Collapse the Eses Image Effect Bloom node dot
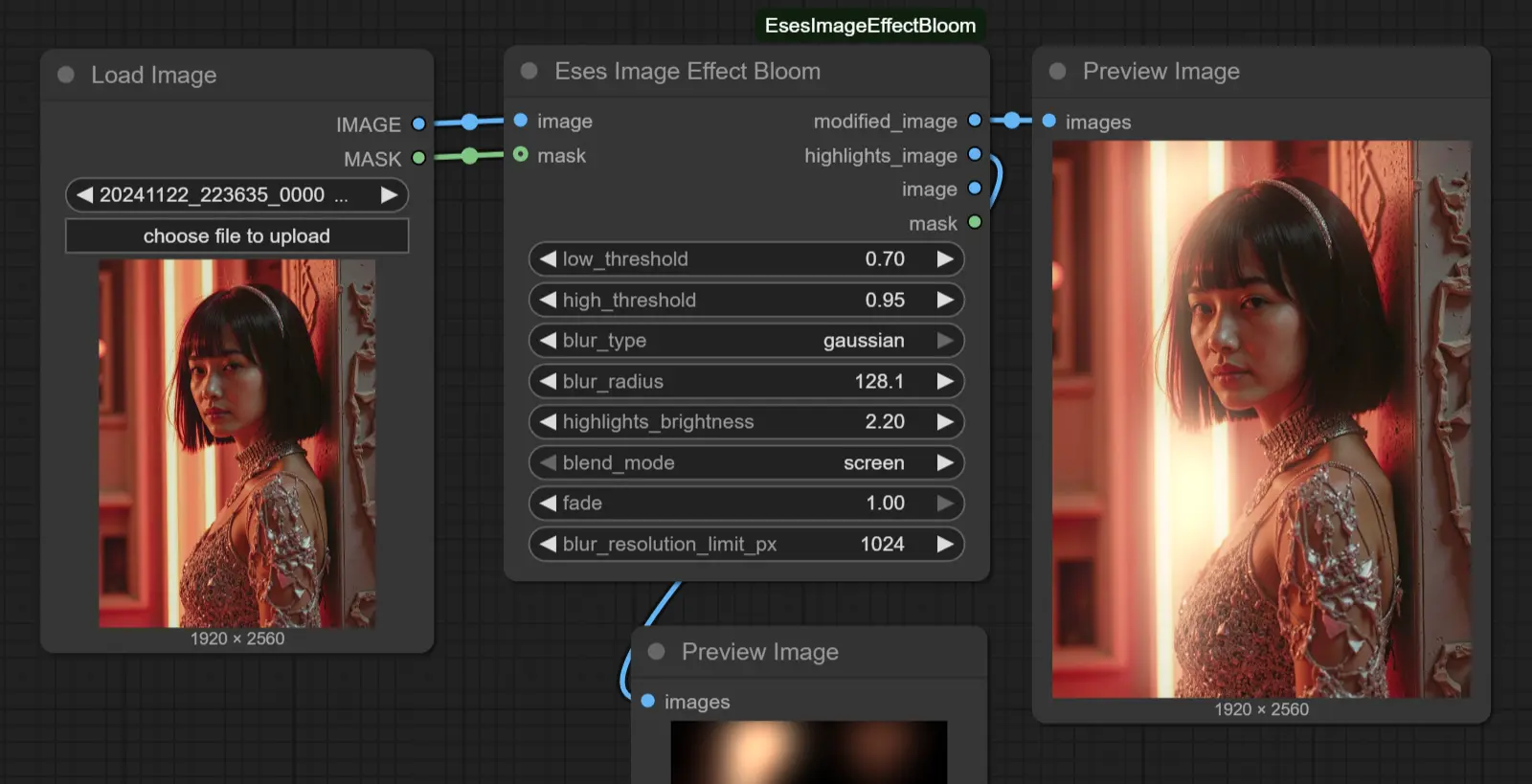 (x=529, y=71)
